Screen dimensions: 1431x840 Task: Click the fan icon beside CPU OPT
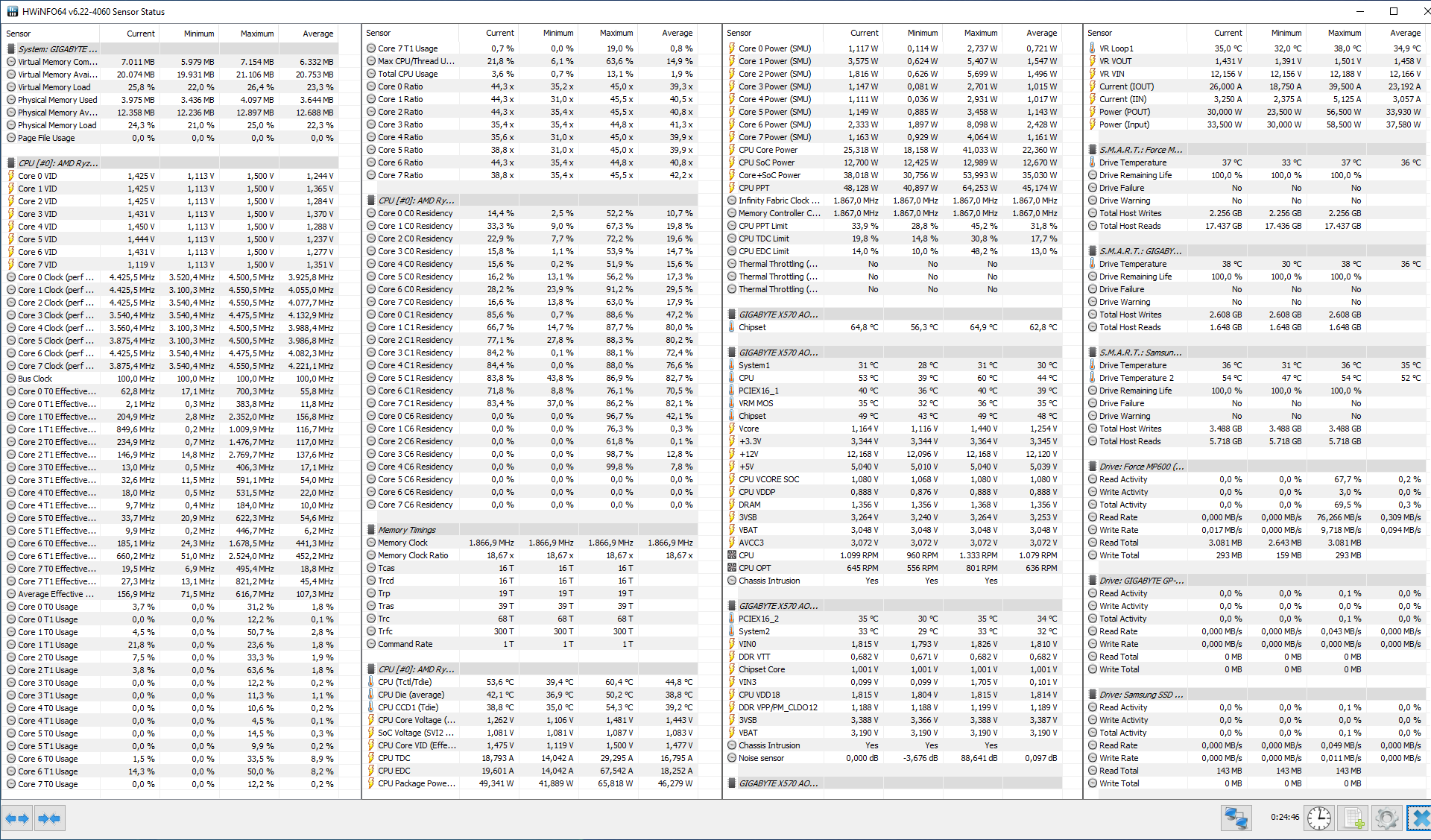point(732,568)
